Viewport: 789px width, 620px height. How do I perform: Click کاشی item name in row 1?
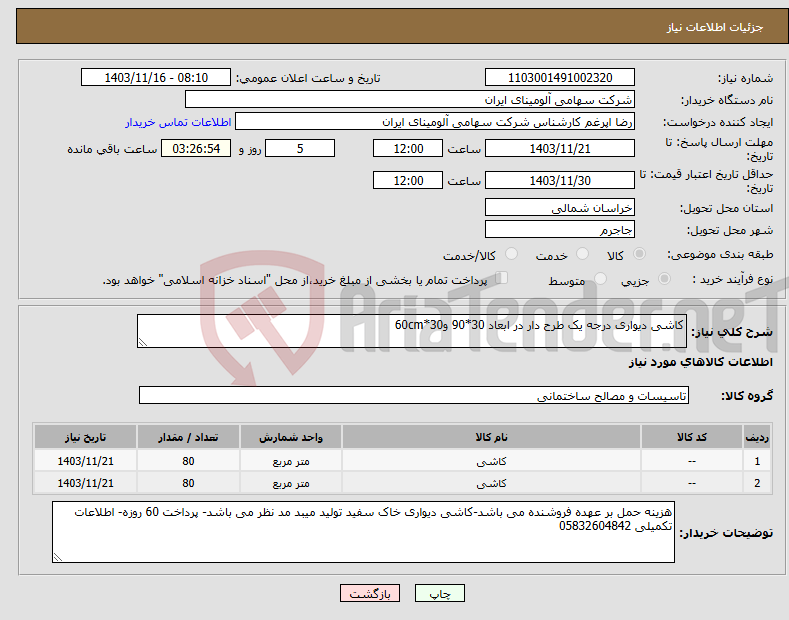(491, 461)
